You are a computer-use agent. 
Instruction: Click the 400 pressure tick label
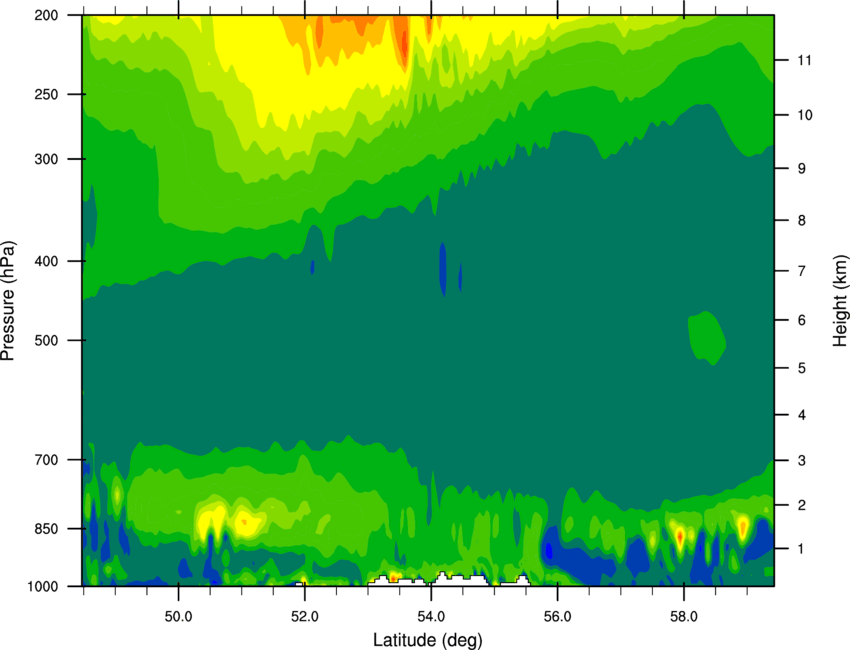pyautogui.click(x=46, y=261)
